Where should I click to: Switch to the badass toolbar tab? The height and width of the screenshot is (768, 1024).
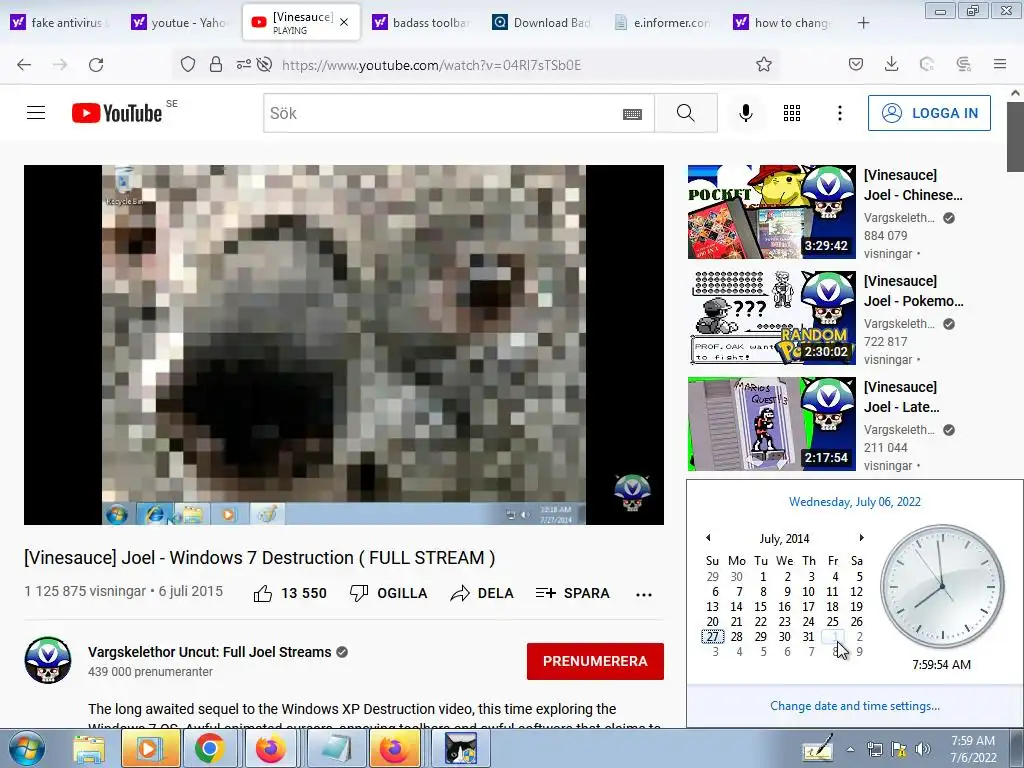pyautogui.click(x=421, y=22)
